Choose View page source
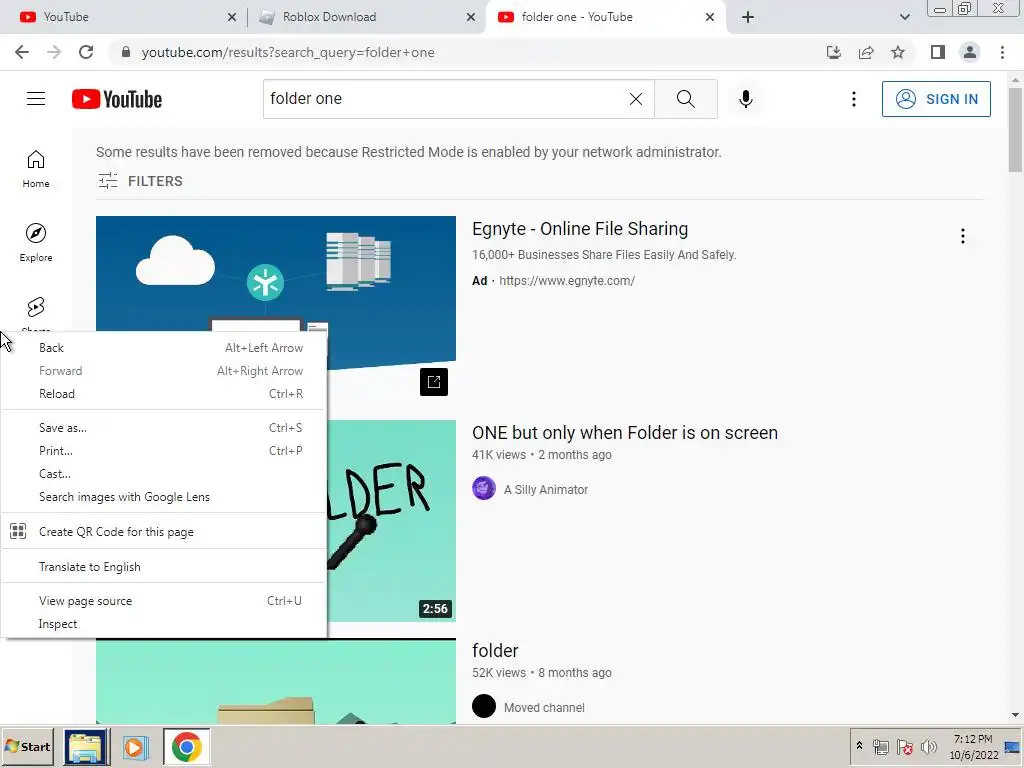1024x768 pixels. [163, 600]
